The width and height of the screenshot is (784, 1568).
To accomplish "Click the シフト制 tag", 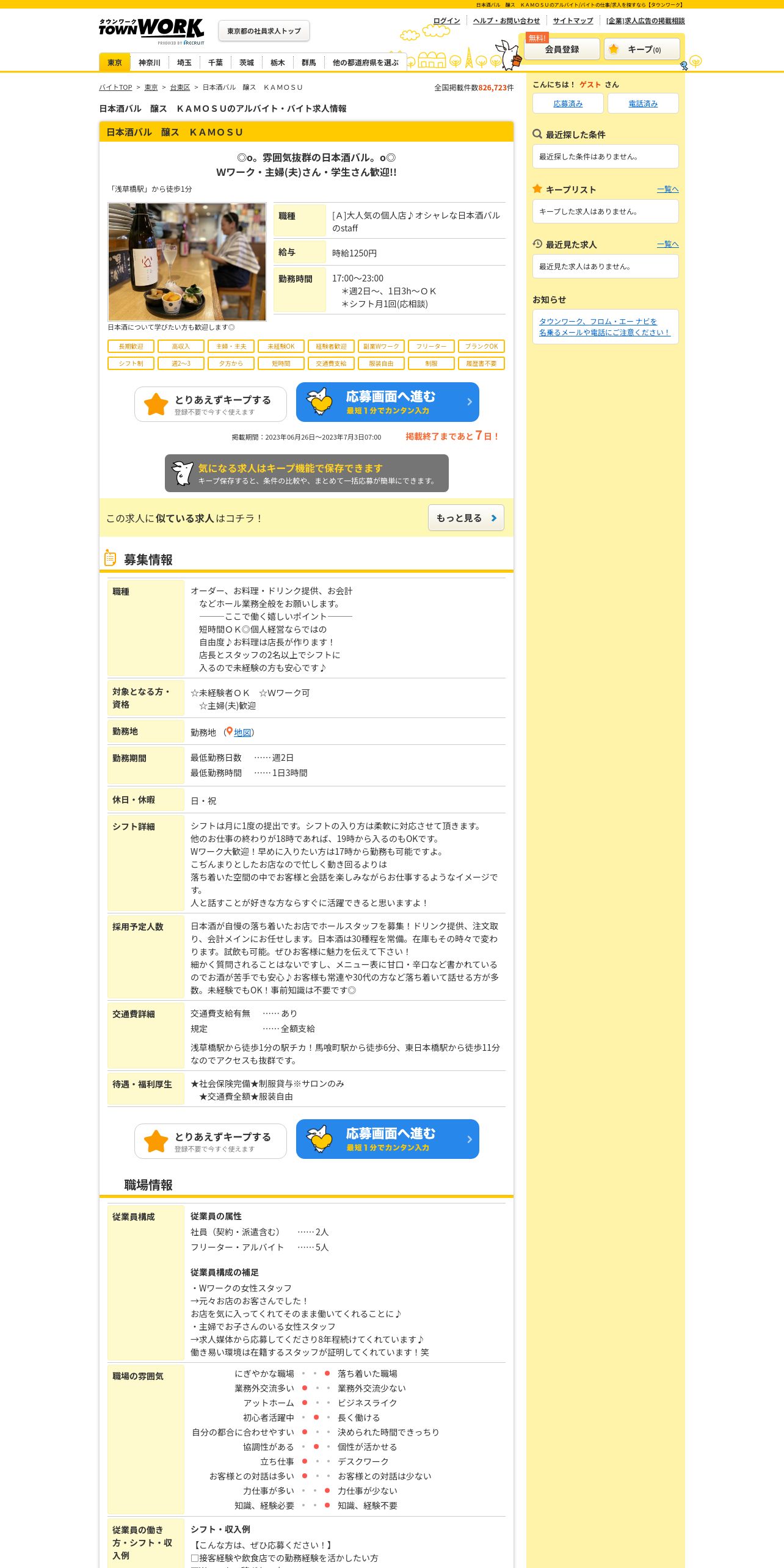I will [131, 363].
